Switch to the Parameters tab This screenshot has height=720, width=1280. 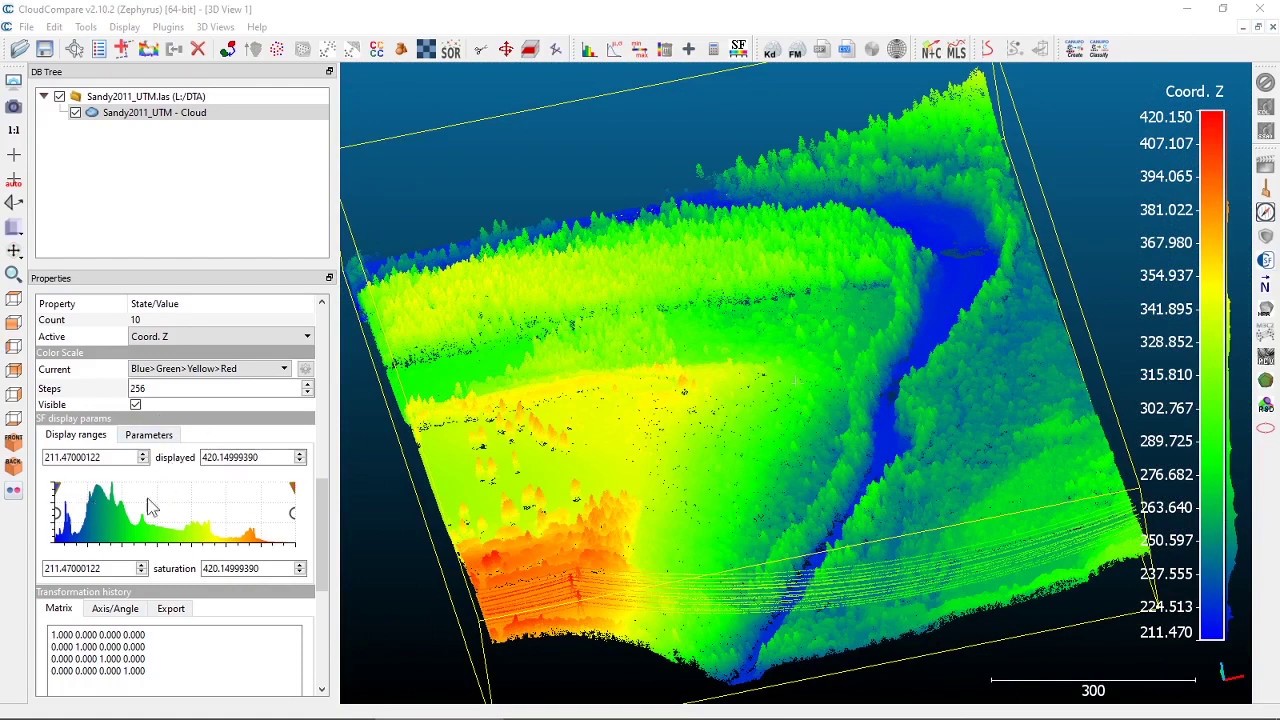tap(148, 435)
